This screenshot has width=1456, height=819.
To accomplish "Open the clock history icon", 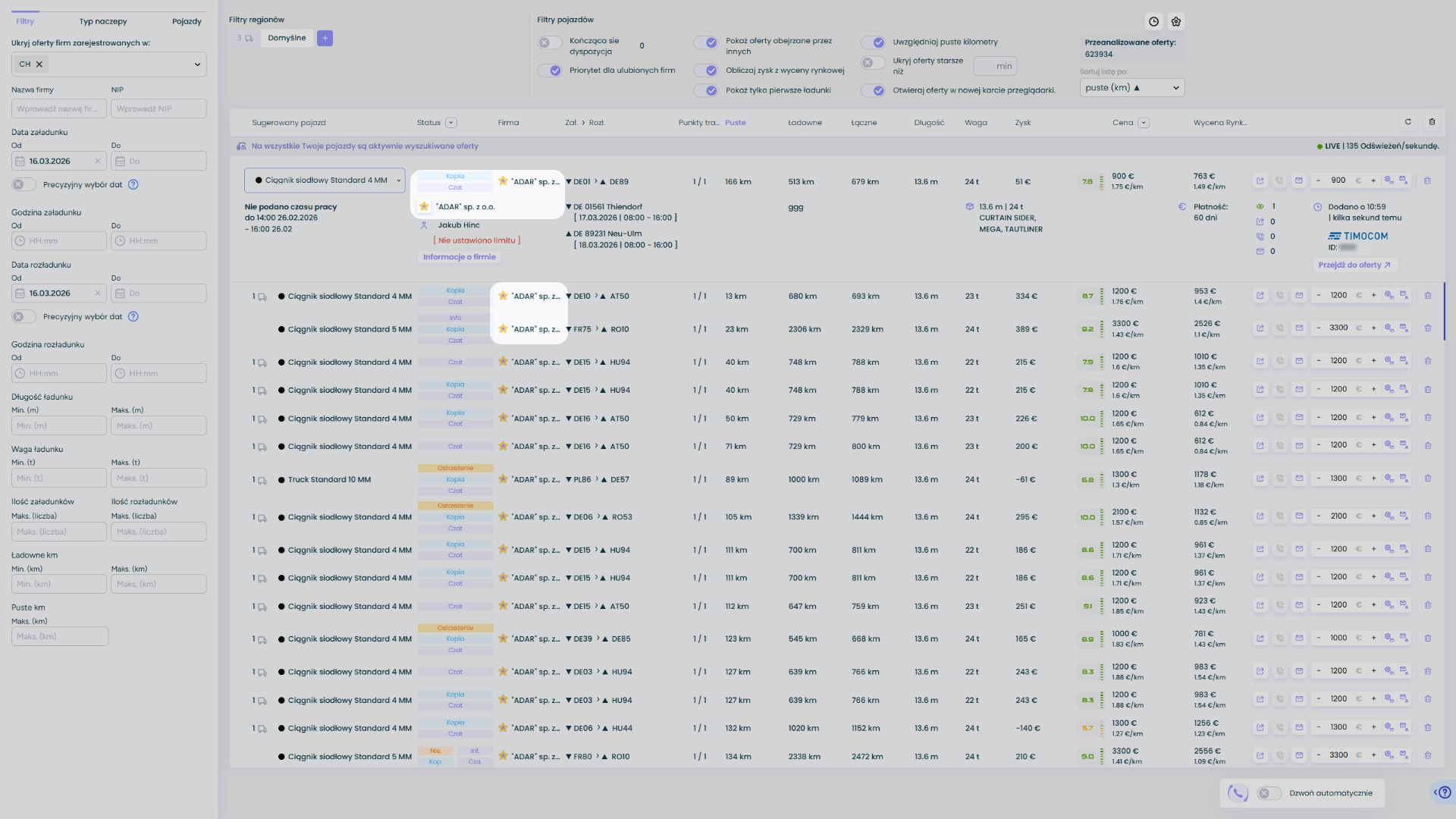I will [1153, 22].
